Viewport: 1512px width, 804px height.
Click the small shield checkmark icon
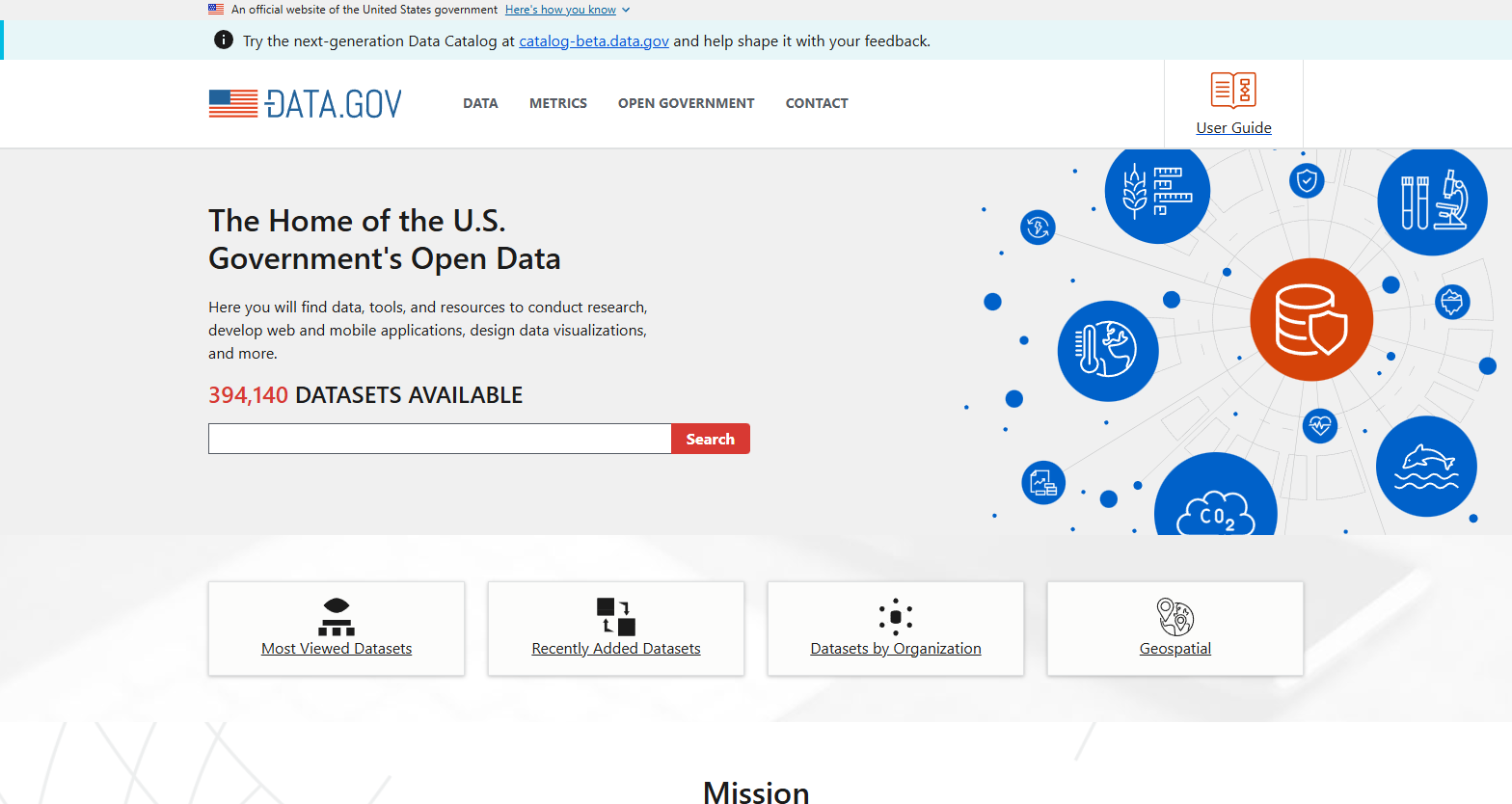tap(1307, 180)
